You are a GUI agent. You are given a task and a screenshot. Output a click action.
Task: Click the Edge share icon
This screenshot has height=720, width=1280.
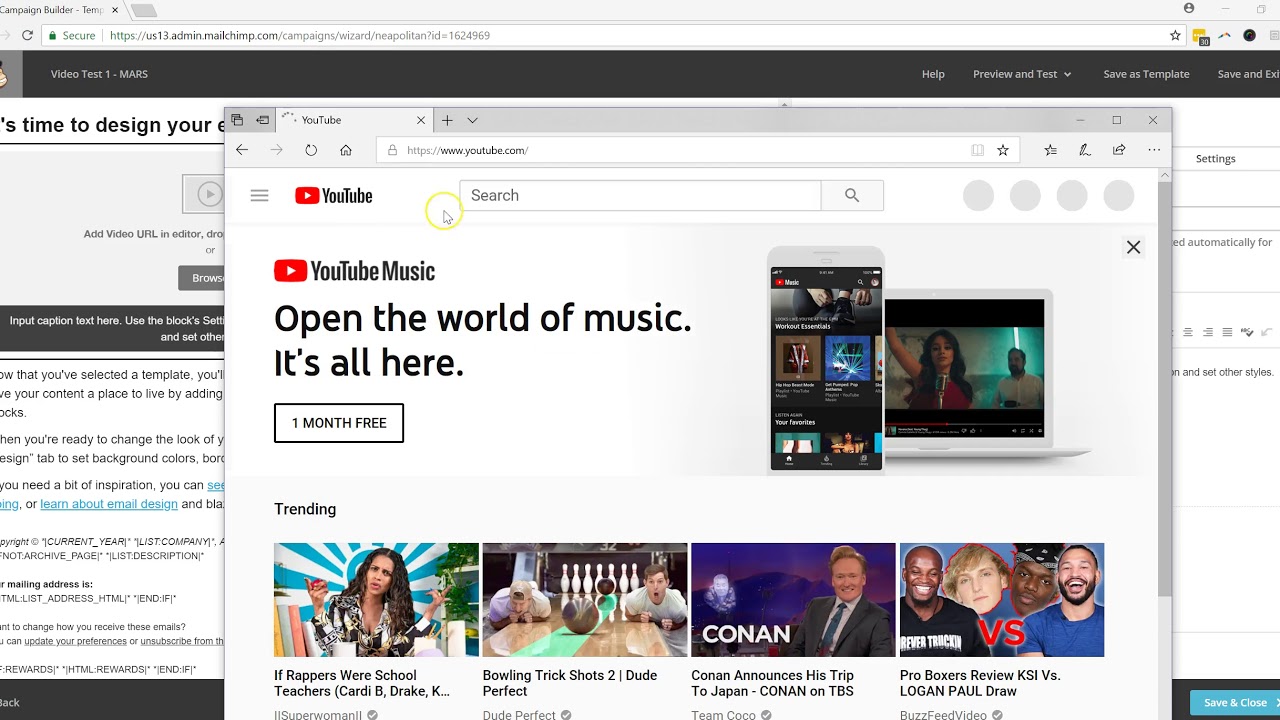click(1119, 150)
